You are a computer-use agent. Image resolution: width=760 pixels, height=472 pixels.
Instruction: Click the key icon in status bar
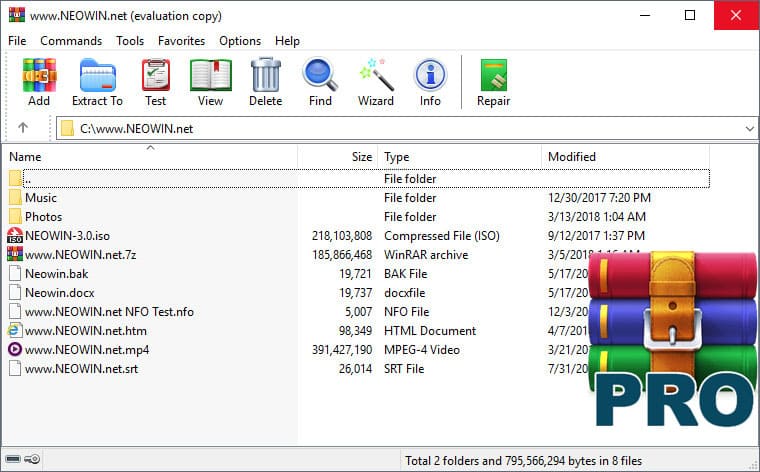pos(32,459)
